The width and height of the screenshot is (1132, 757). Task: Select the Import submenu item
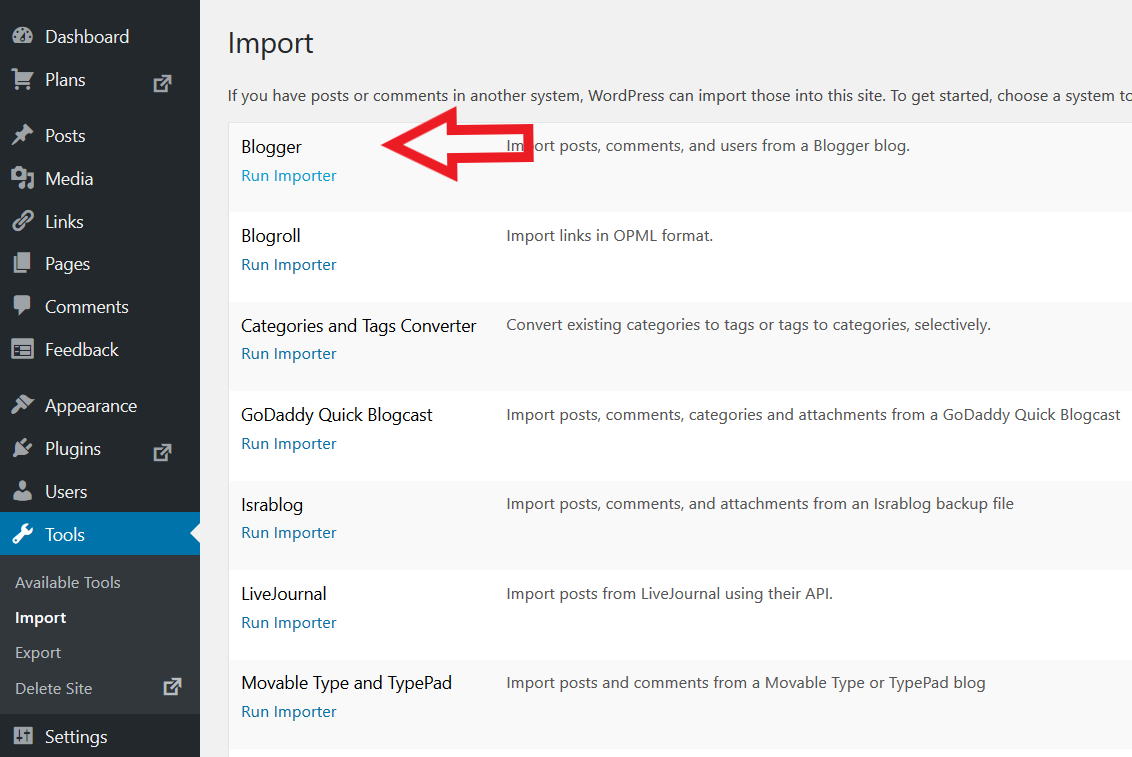coord(40,618)
